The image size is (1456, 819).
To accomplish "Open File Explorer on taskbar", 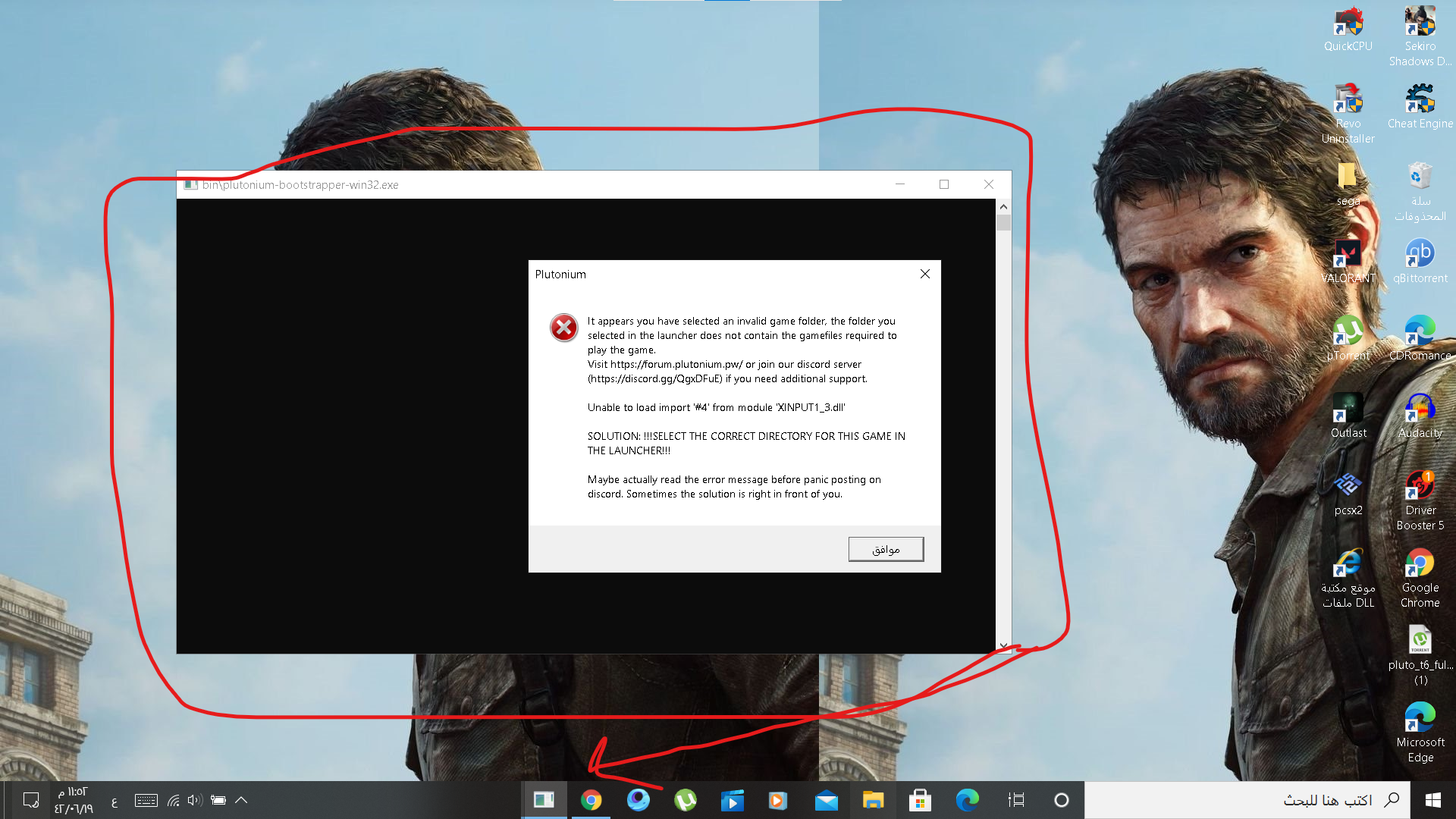I will coord(873,800).
